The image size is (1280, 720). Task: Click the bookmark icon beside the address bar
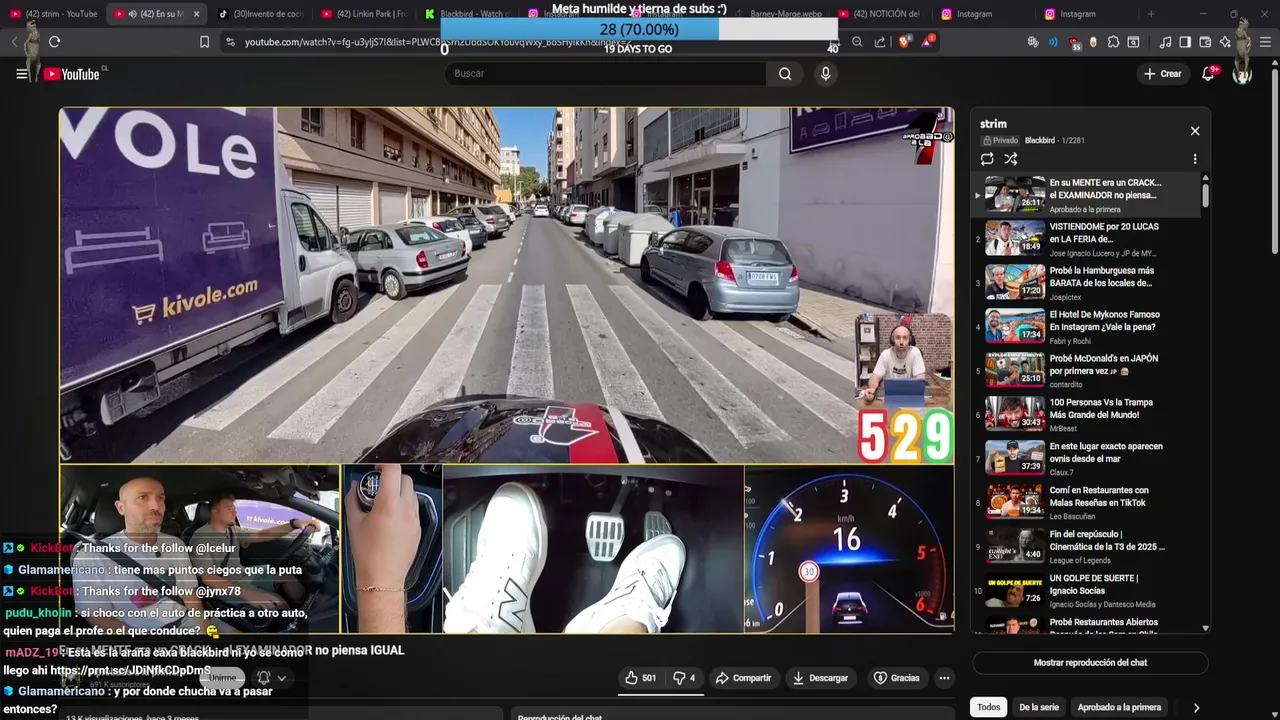[x=204, y=42]
